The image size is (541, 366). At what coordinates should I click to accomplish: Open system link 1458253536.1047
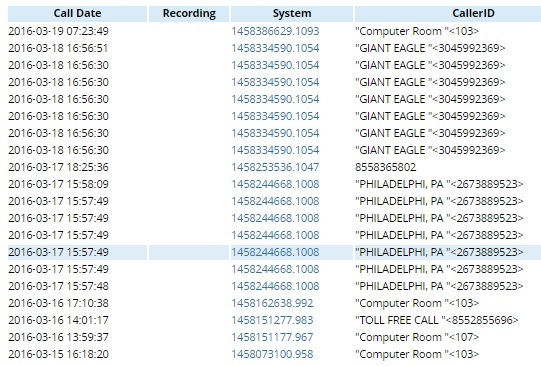click(x=275, y=167)
